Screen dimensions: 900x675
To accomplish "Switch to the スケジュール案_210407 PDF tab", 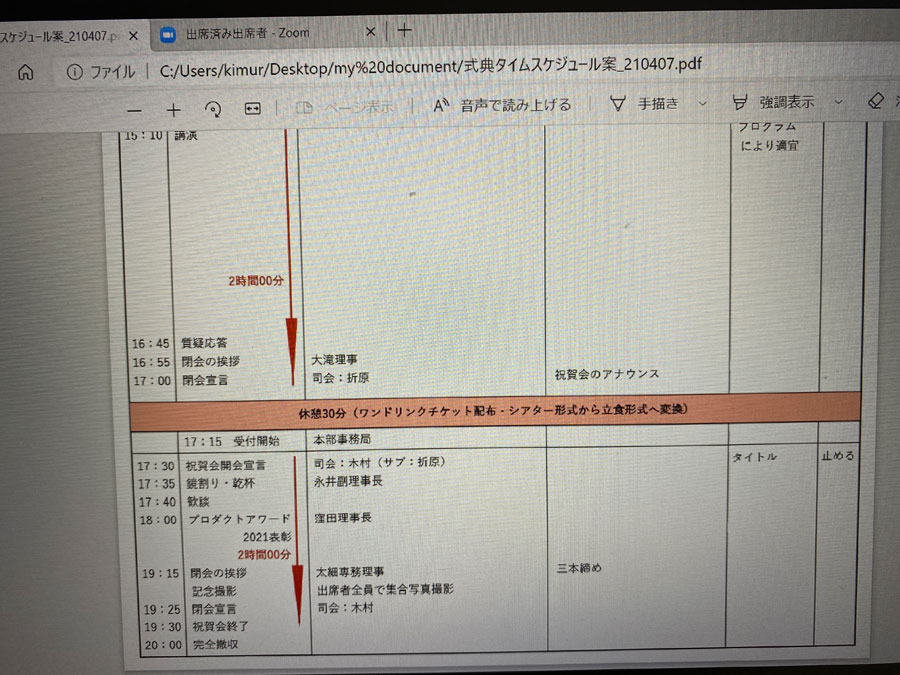I will pyautogui.click(x=59, y=36).
